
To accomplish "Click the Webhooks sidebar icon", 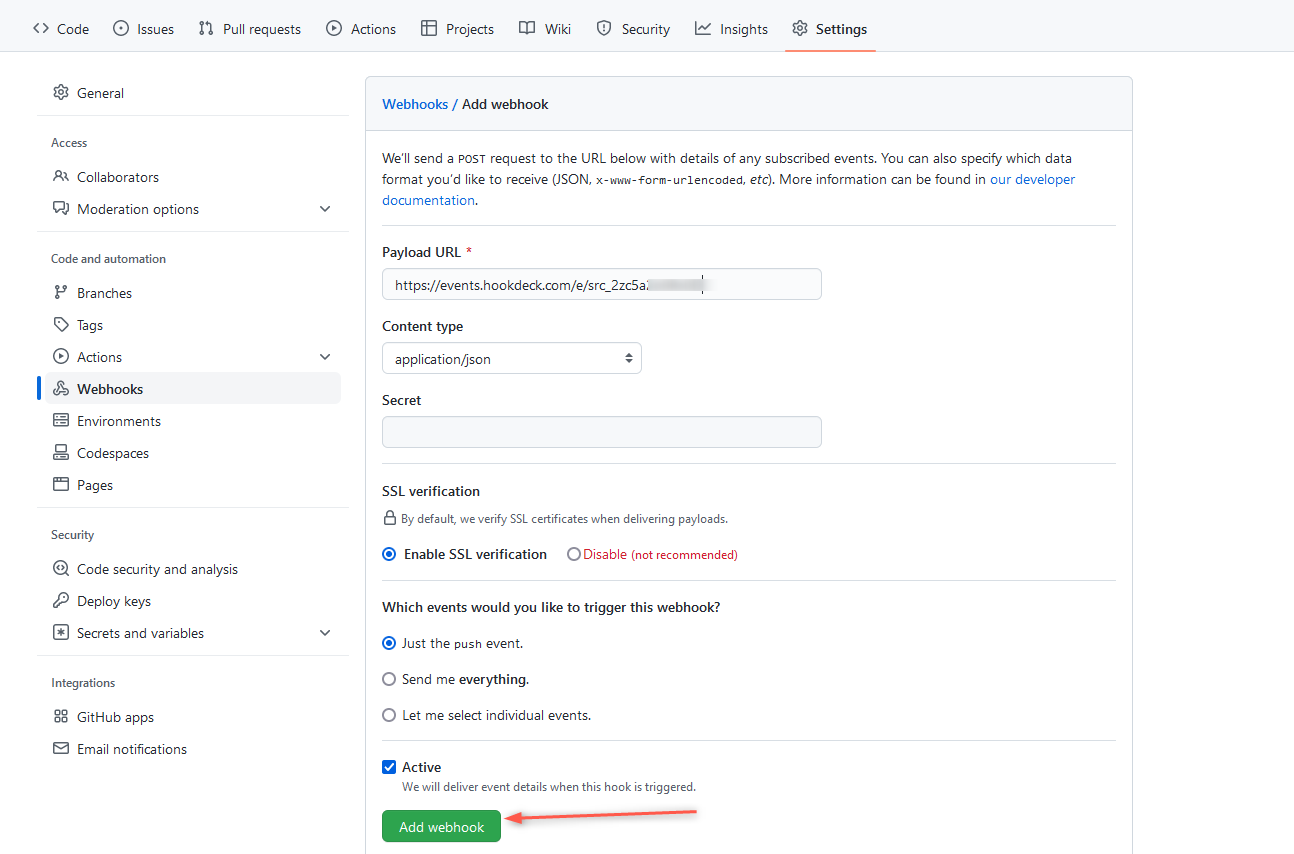I will pos(62,388).
